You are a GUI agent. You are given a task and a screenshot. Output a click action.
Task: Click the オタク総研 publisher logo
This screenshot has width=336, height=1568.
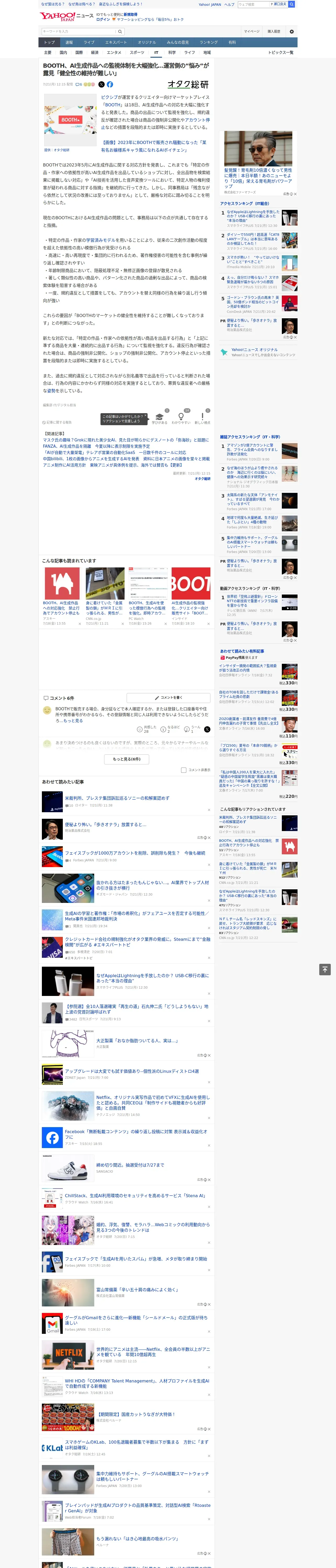point(188,85)
